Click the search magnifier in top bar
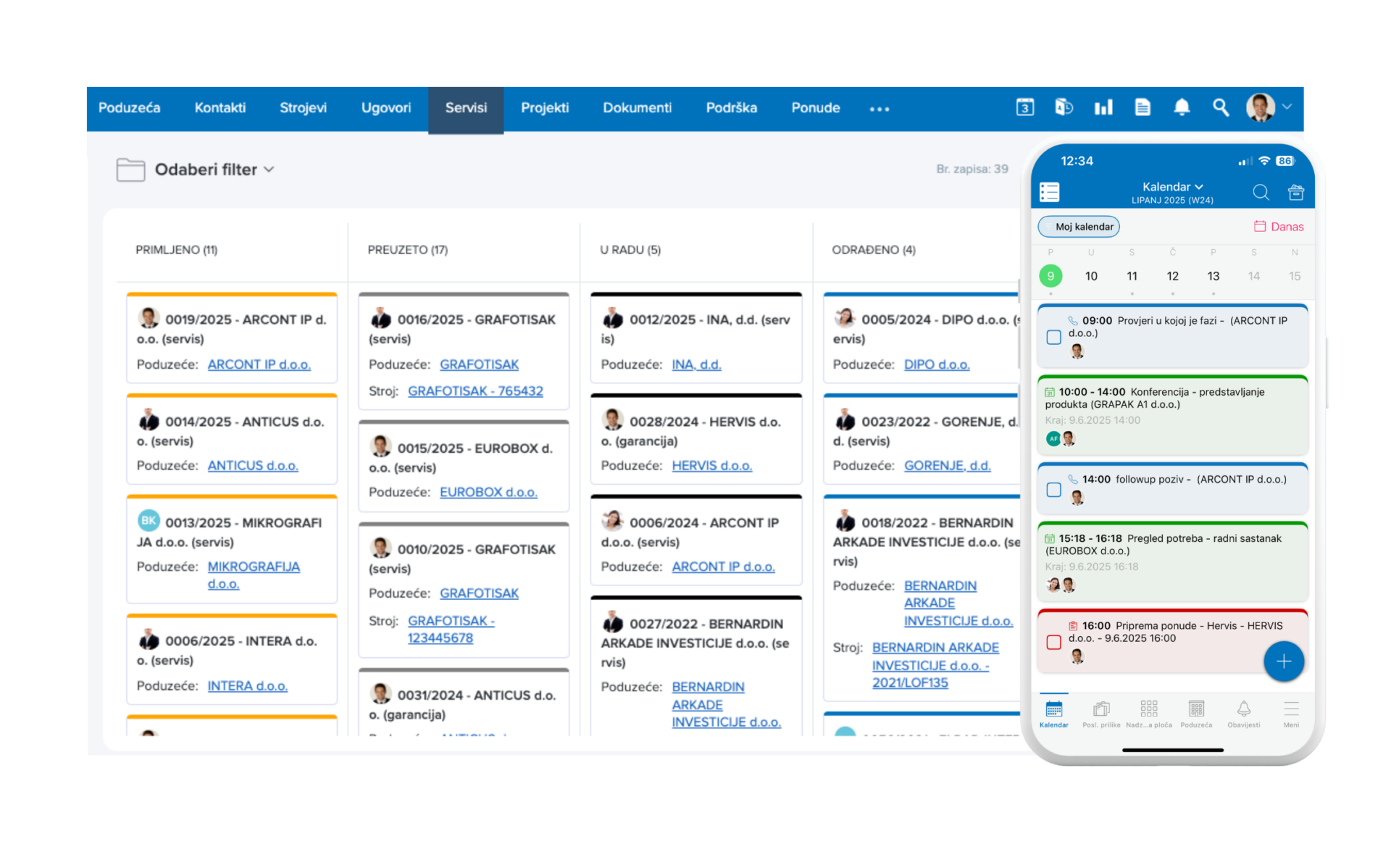Screen dimensions: 1391x868 1221,107
